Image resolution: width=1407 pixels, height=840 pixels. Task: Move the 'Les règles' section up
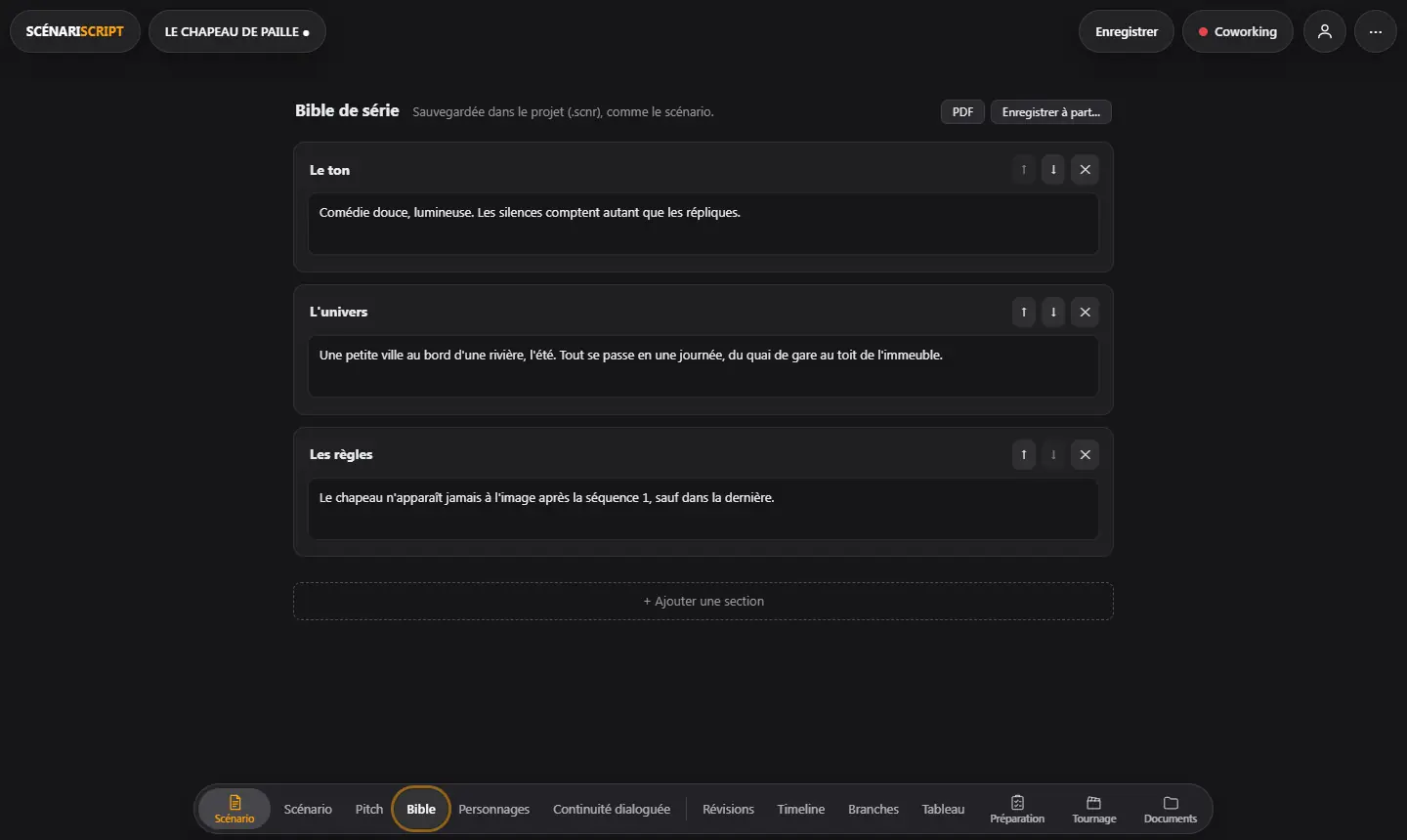[1024, 455]
